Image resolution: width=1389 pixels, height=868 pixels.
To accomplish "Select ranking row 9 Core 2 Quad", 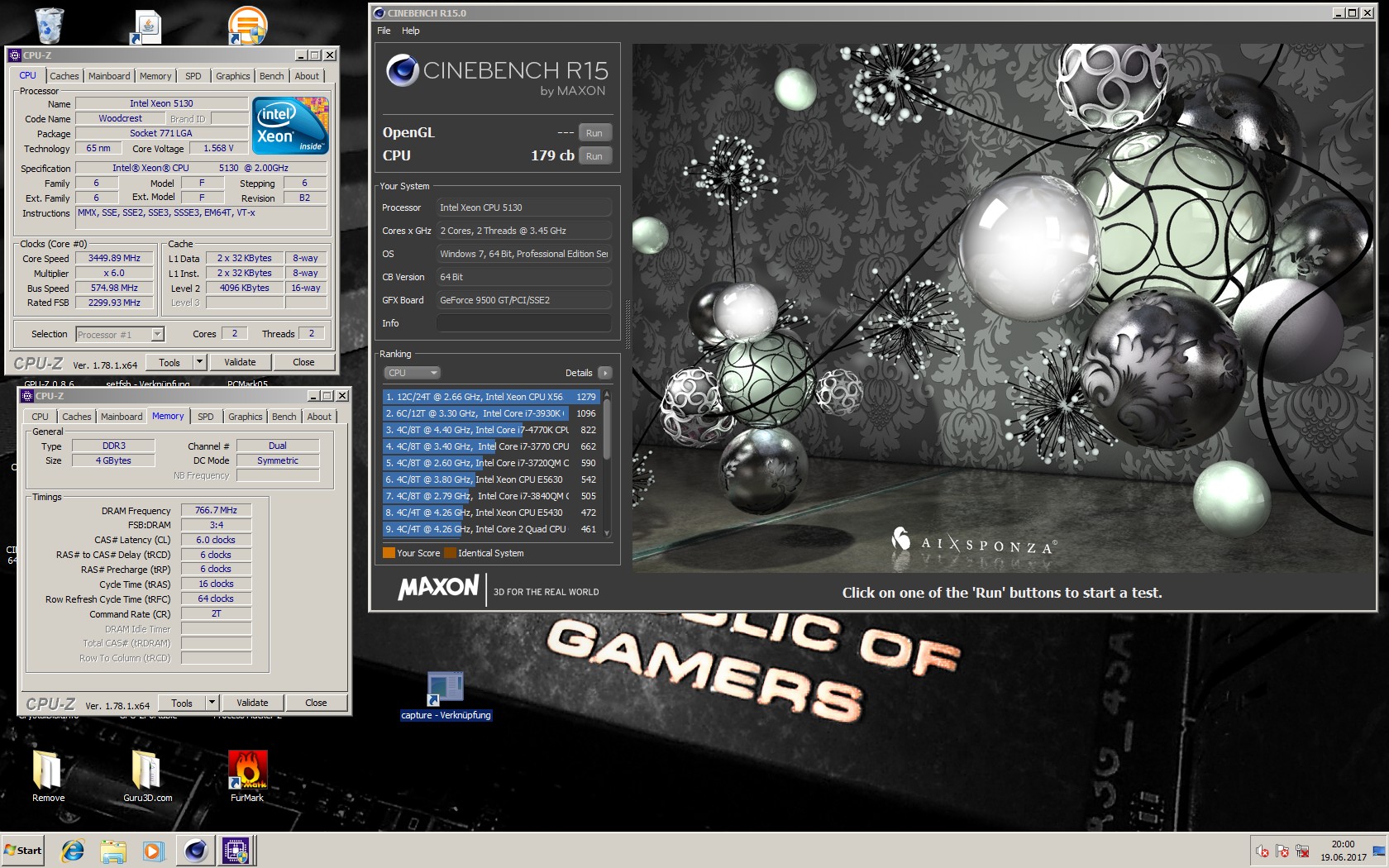I will 491,529.
